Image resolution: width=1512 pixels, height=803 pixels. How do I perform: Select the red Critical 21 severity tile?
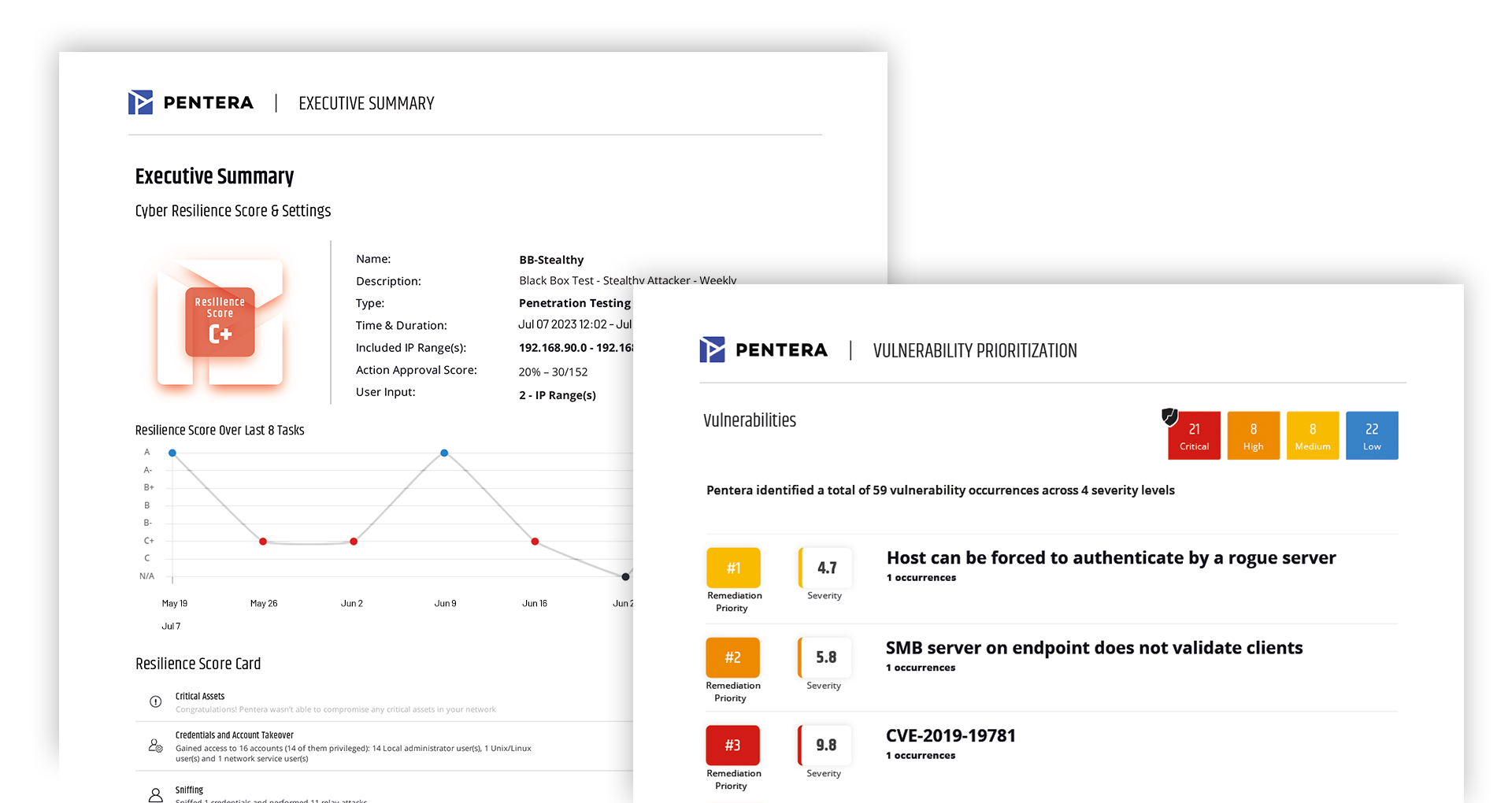pos(1194,435)
